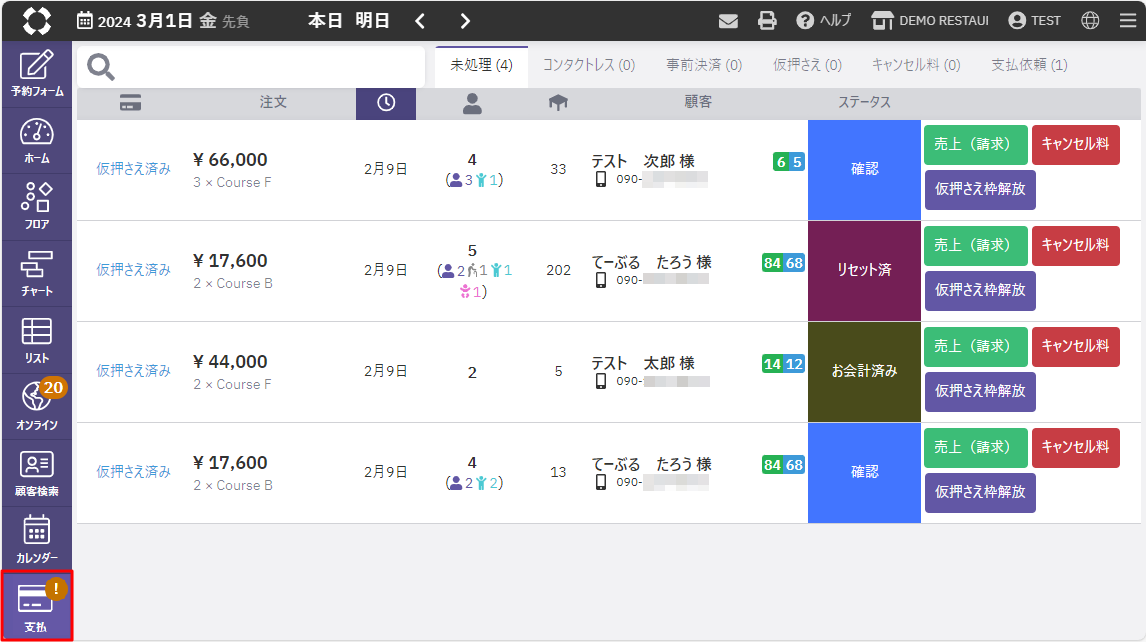
Task: Click キャンセル料 in table 13 row
Action: 1075,447
